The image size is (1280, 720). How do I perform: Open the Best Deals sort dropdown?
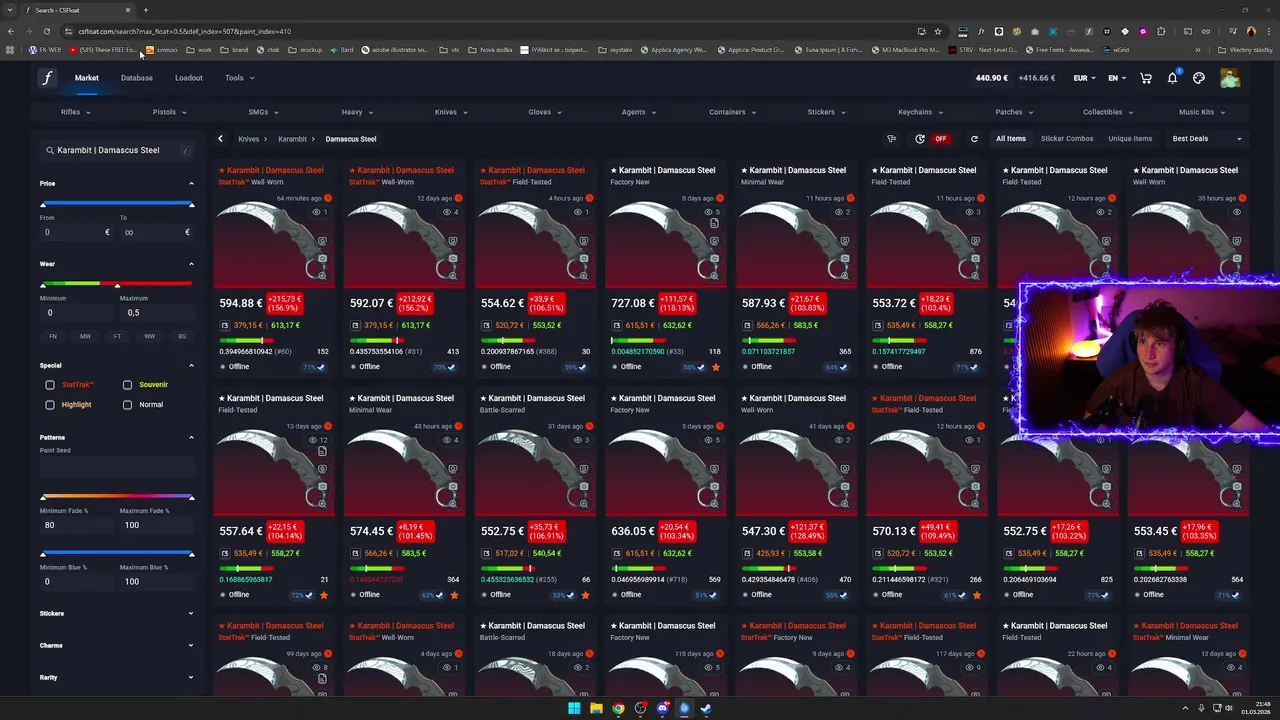(1207, 139)
